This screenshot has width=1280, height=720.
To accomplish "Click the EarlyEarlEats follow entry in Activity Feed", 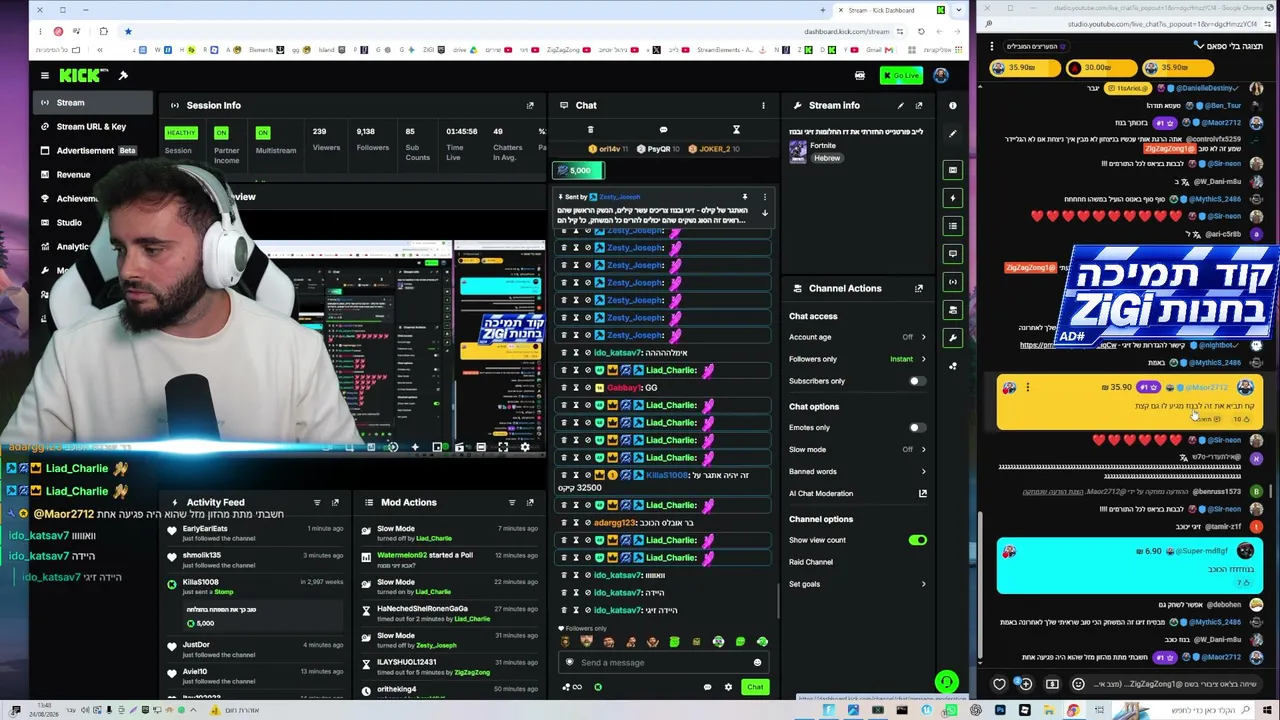I will click(x=255, y=533).
